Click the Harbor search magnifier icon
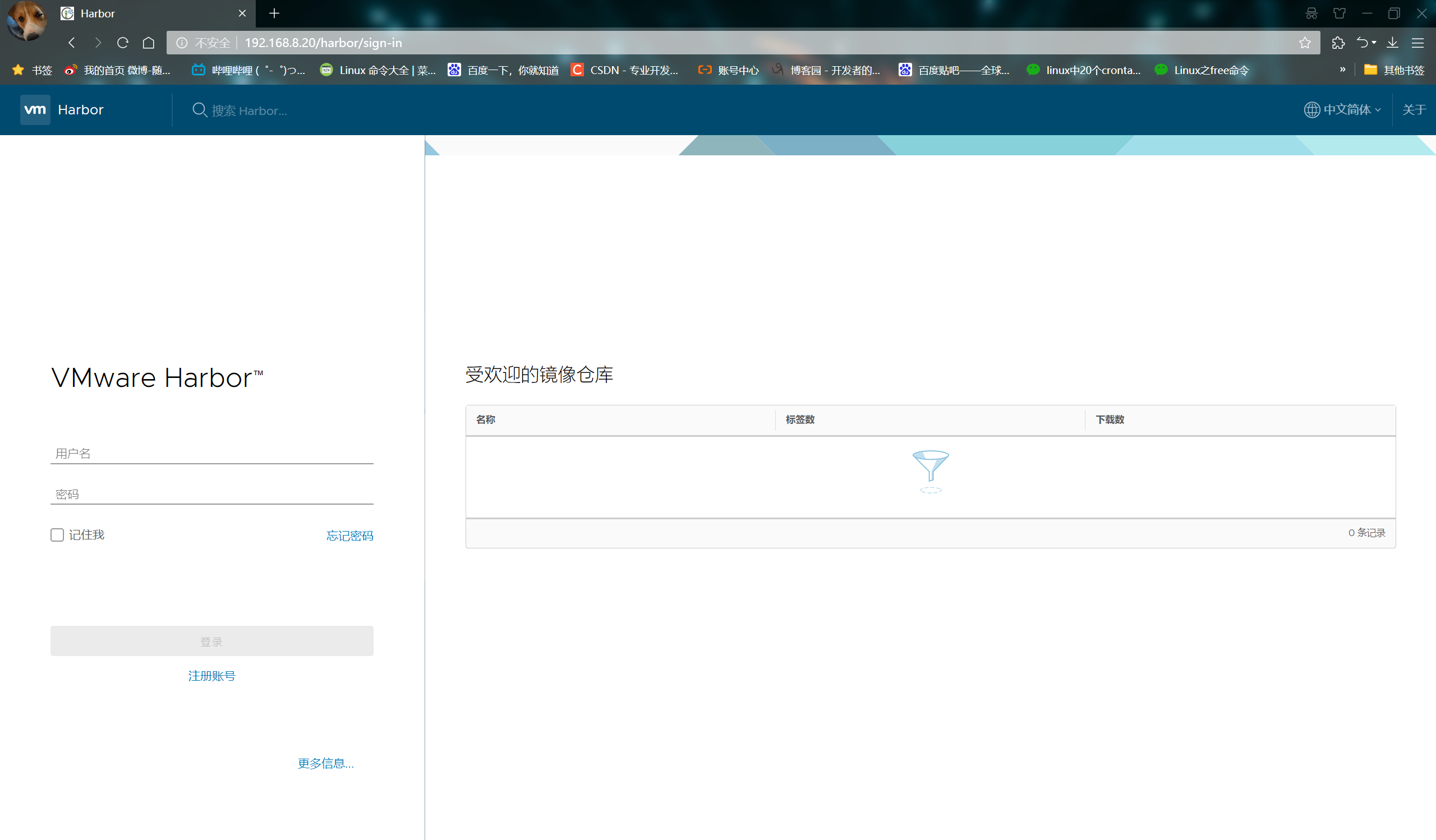Image resolution: width=1436 pixels, height=840 pixels. click(x=199, y=109)
